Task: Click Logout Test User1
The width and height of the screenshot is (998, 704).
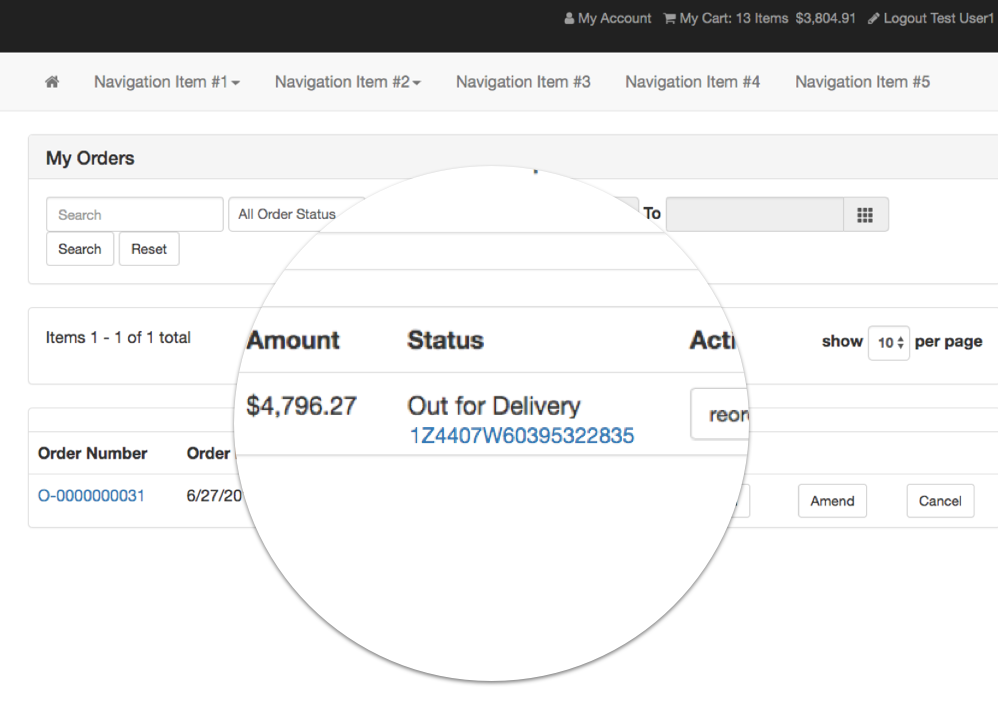Action: pyautogui.click(x=931, y=18)
